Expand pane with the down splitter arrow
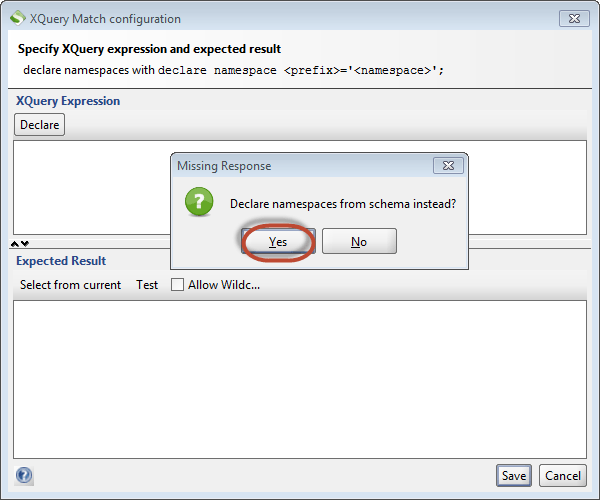600x500 pixels. [x=25, y=244]
